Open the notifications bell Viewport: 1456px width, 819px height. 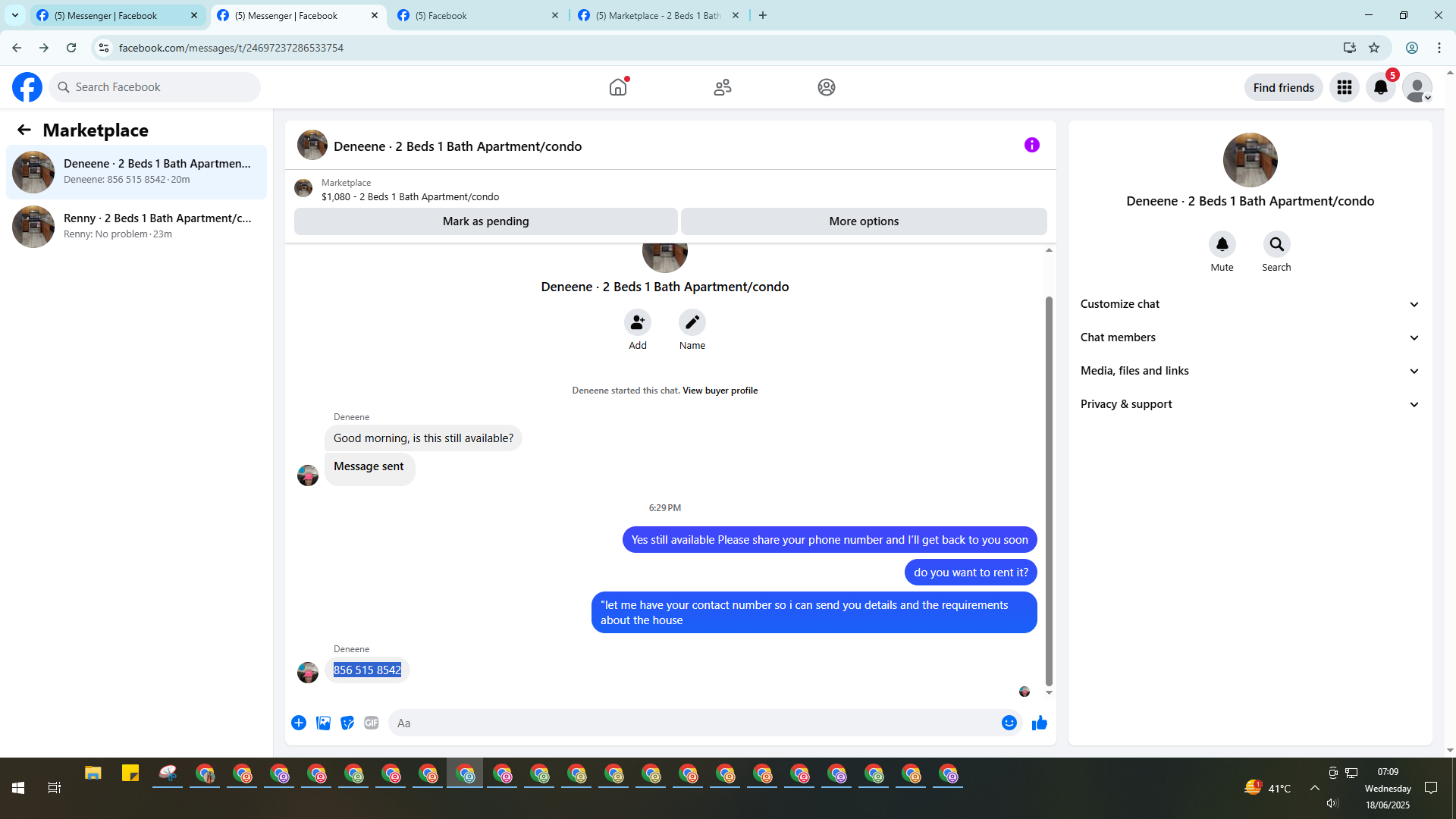pos(1381,87)
